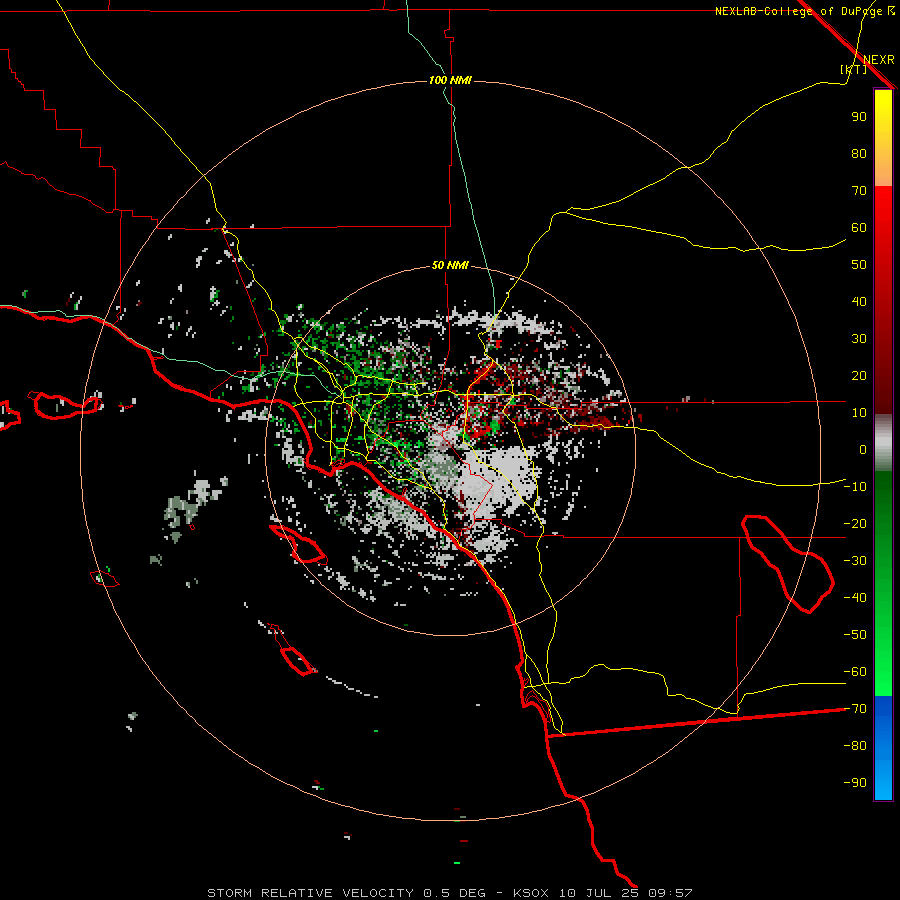
Task: Click the 10 JUL 25 date text
Action: pos(599,893)
